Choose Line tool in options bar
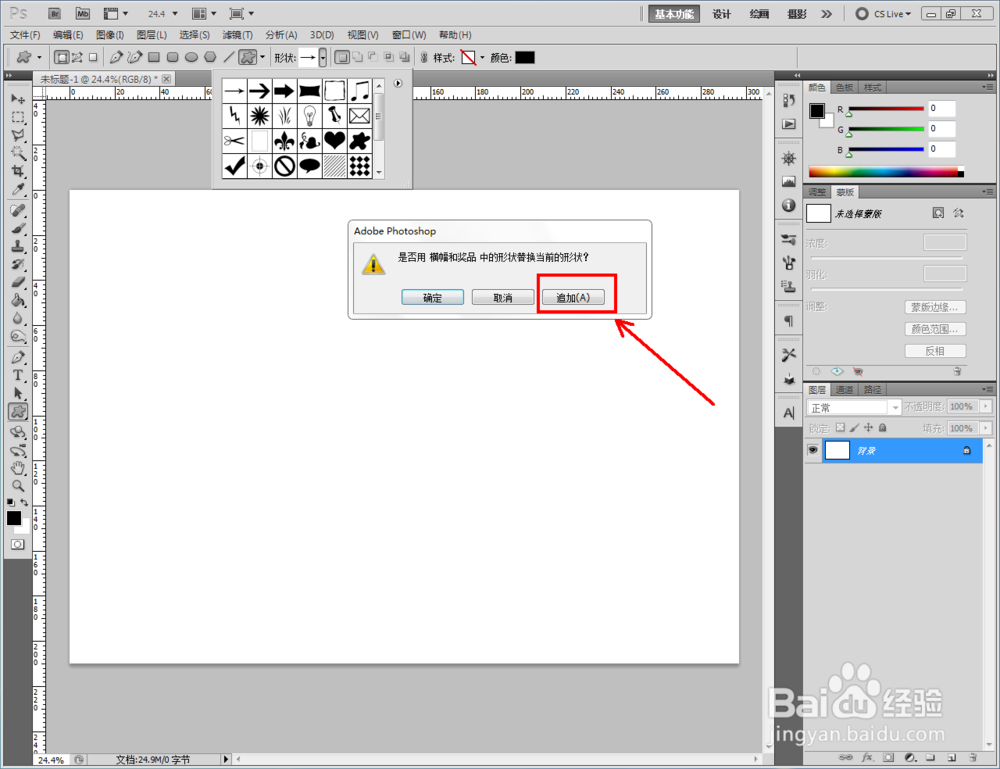The image size is (1000, 769). click(228, 57)
